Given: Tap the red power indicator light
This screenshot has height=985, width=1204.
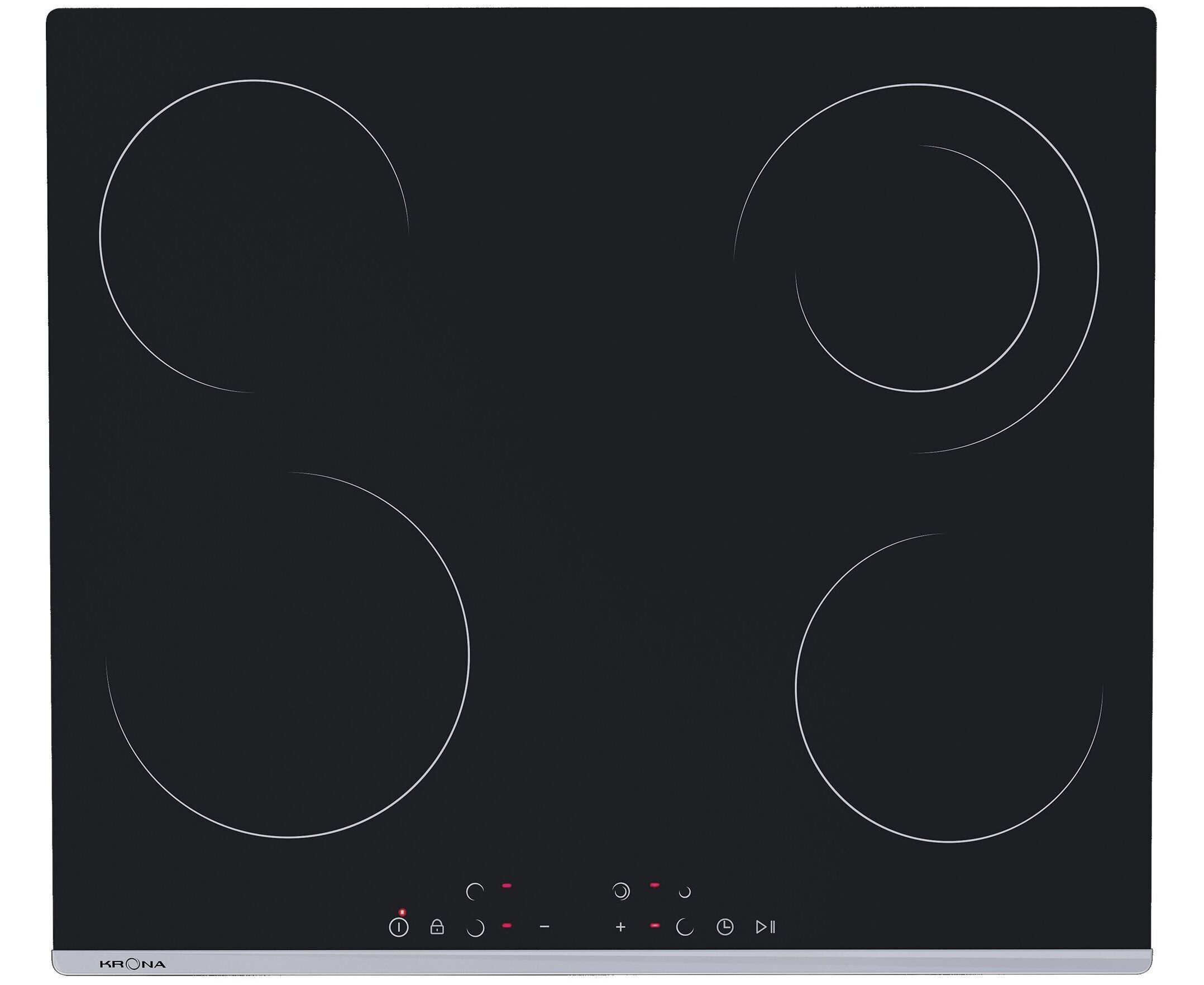Looking at the screenshot, I should pos(402,912).
